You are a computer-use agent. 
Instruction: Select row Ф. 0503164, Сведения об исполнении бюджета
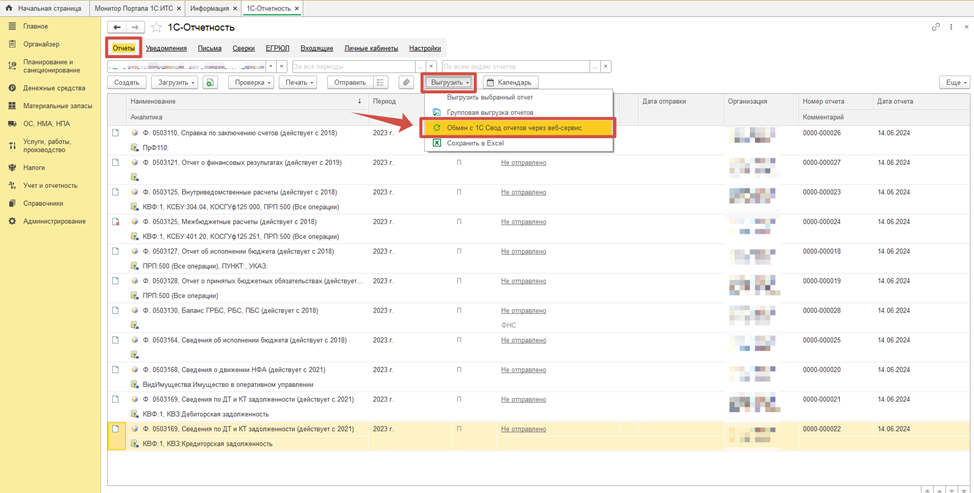pyautogui.click(x=538, y=347)
